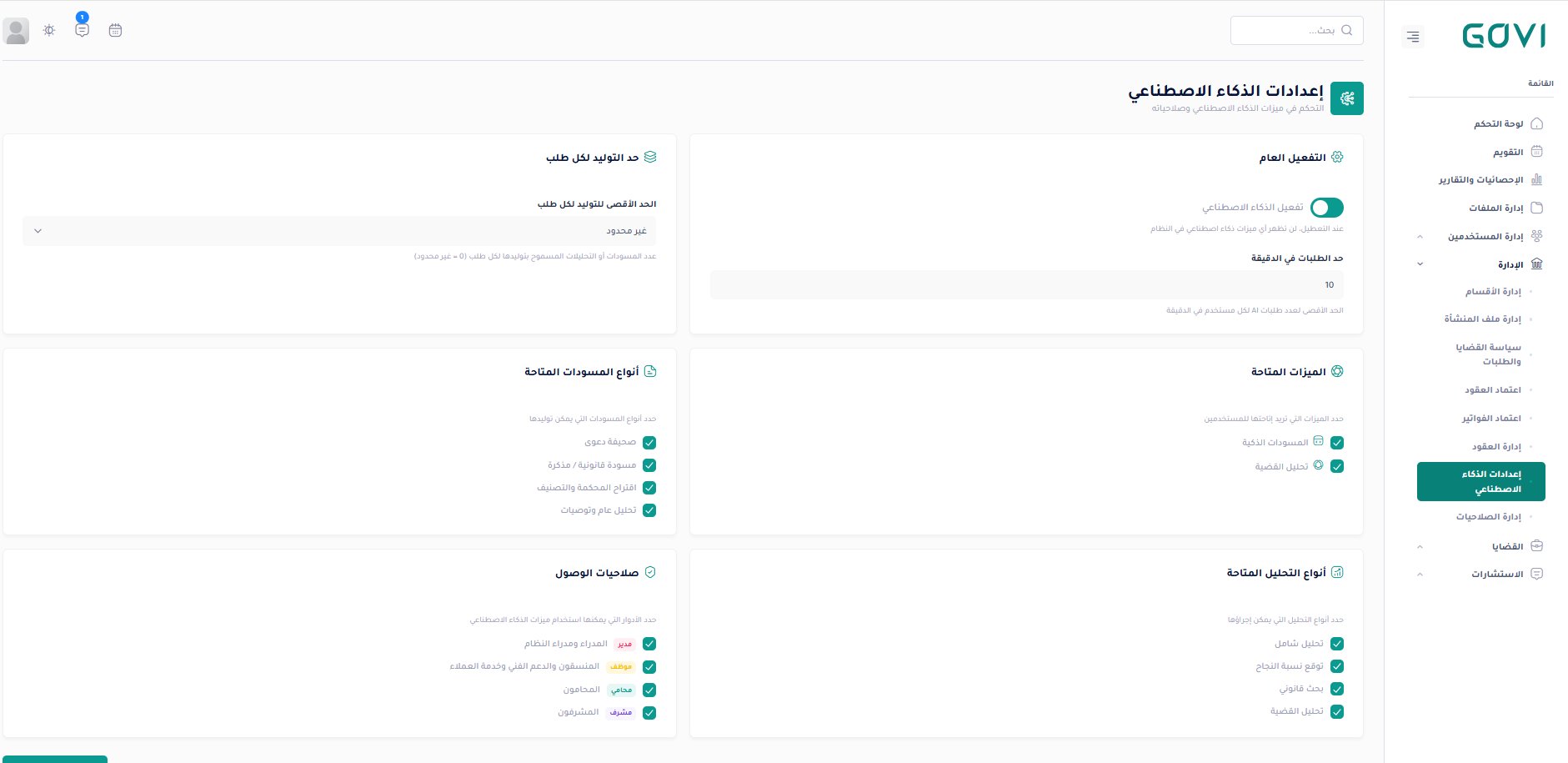The image size is (1568, 763).
Task: Click the GOVI logo
Action: 1505,37
